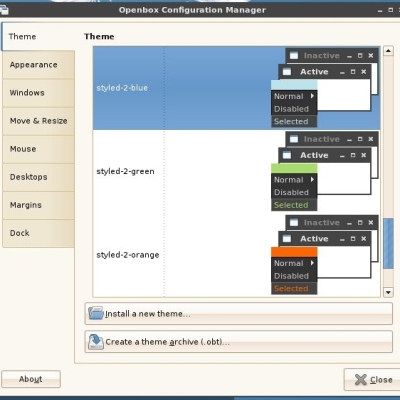Close the configuration manager via Close button
Viewport: 400px width, 400px height.
372,379
